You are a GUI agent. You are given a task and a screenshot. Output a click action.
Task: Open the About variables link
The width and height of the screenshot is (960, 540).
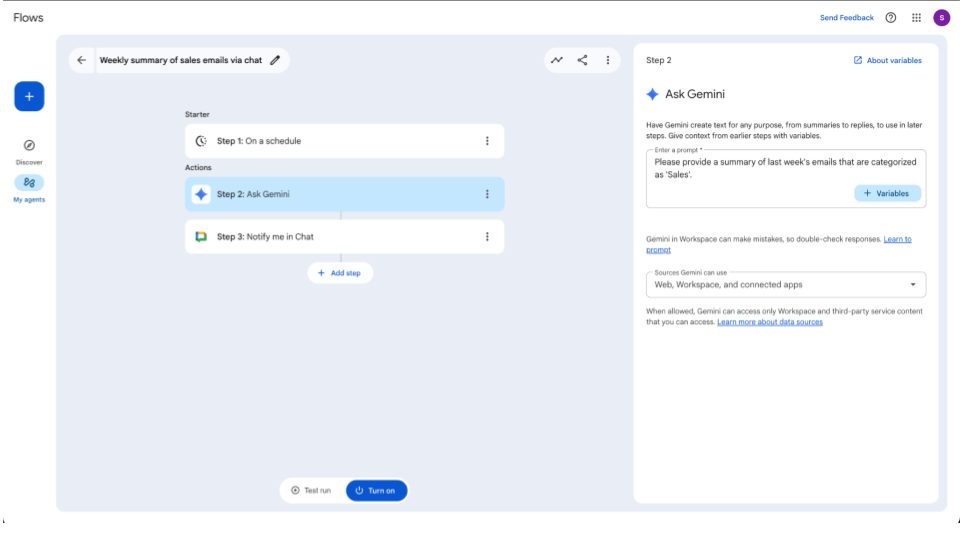pos(887,60)
